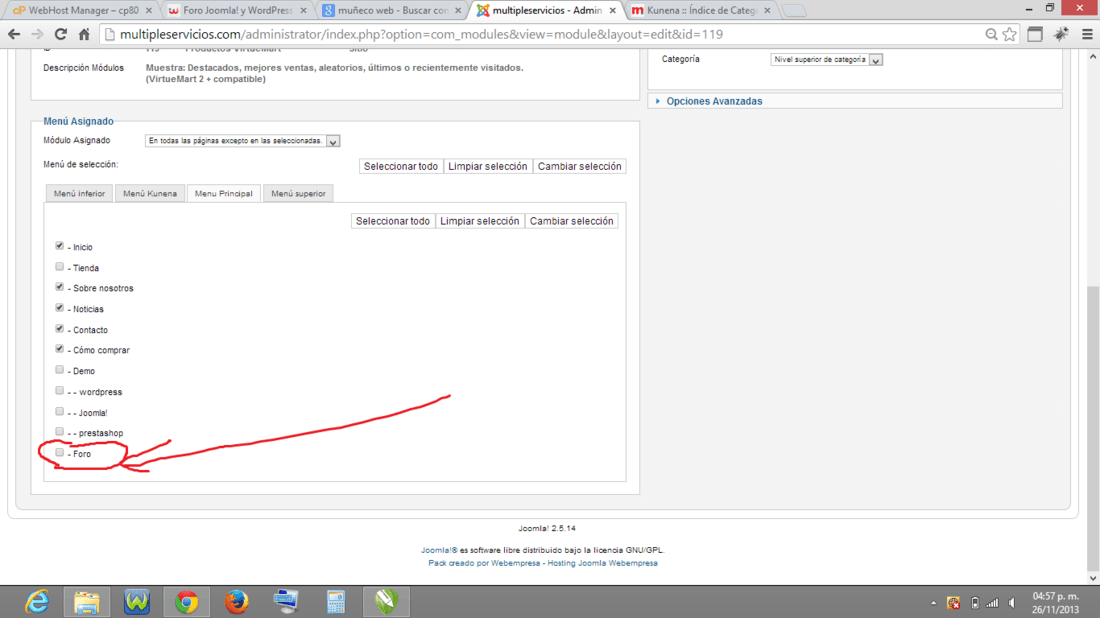Image resolution: width=1100 pixels, height=618 pixels.
Task: Click upper Limpiar selección button
Action: tap(488, 166)
